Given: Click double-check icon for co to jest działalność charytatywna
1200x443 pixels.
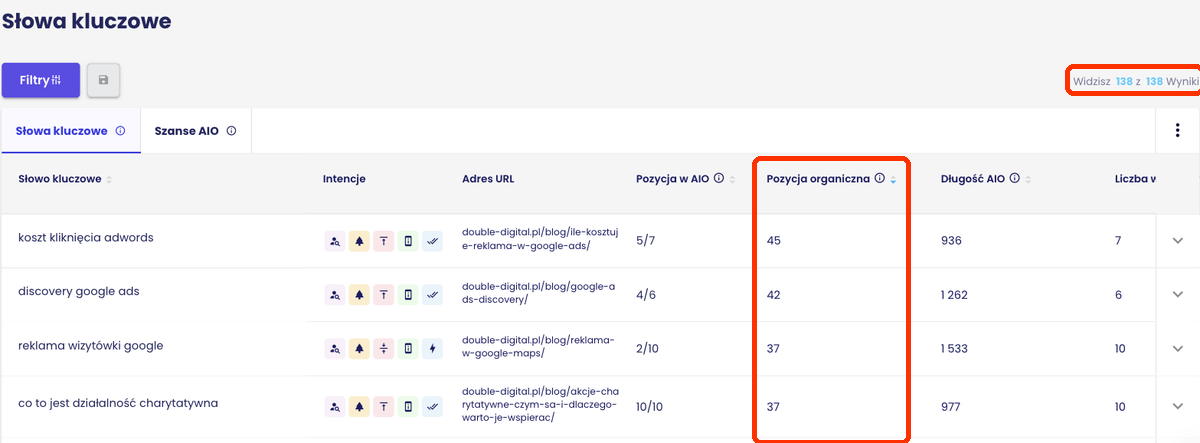Looking at the screenshot, I should point(432,407).
